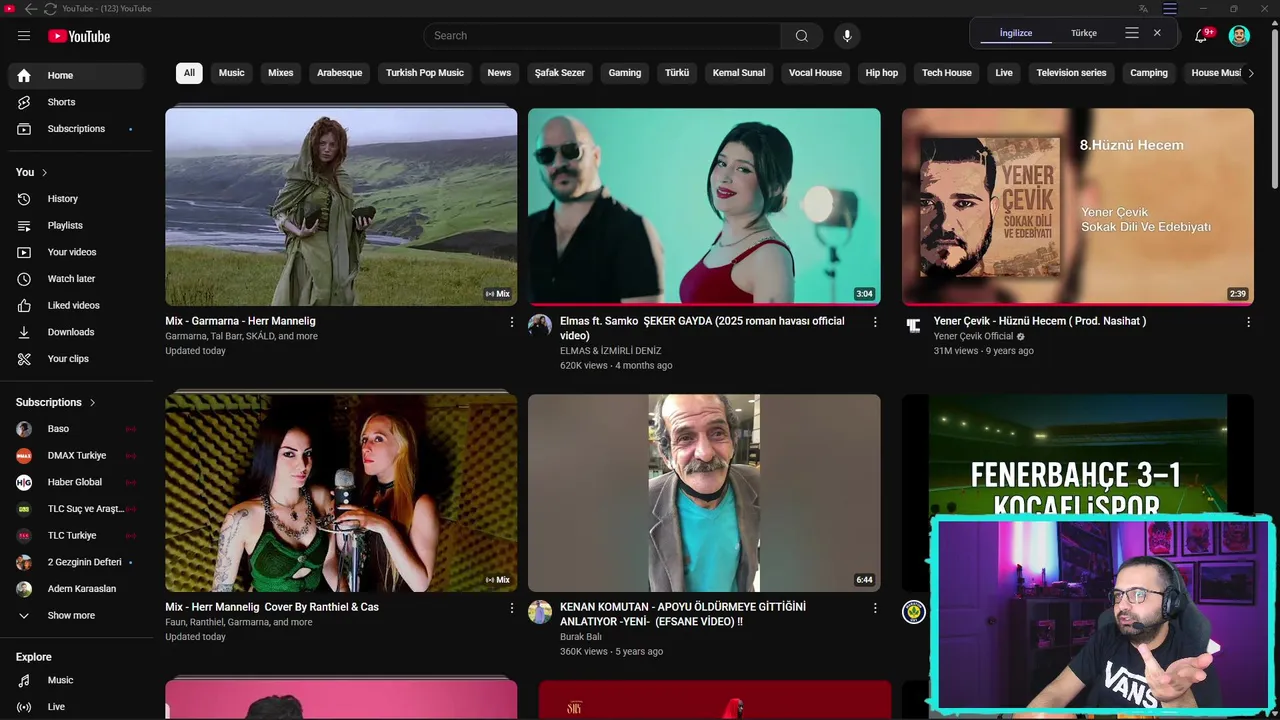The image size is (1280, 720).
Task: Open the browser main menu icon
Action: click(1169, 9)
